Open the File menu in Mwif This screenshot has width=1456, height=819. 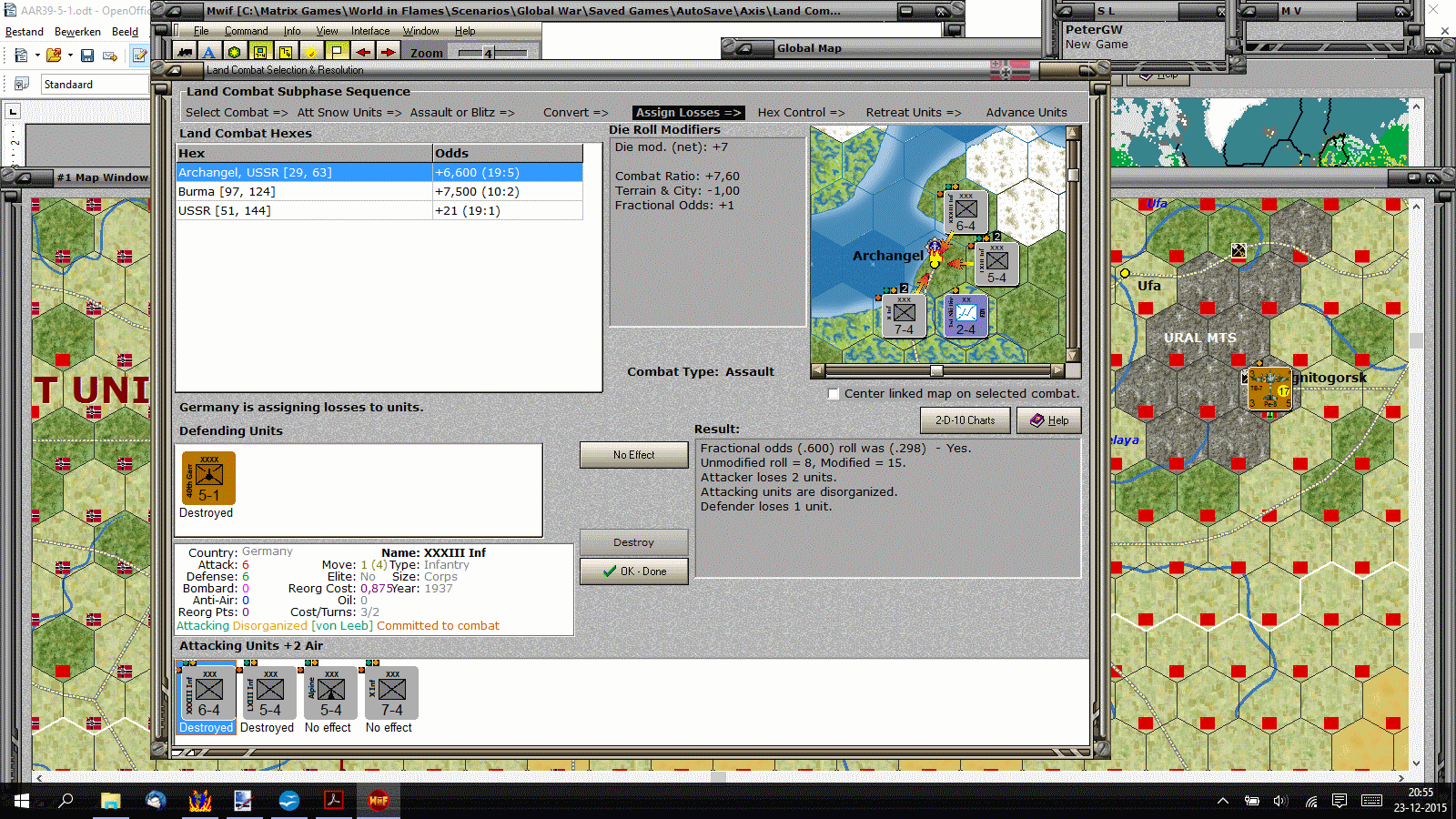201,31
